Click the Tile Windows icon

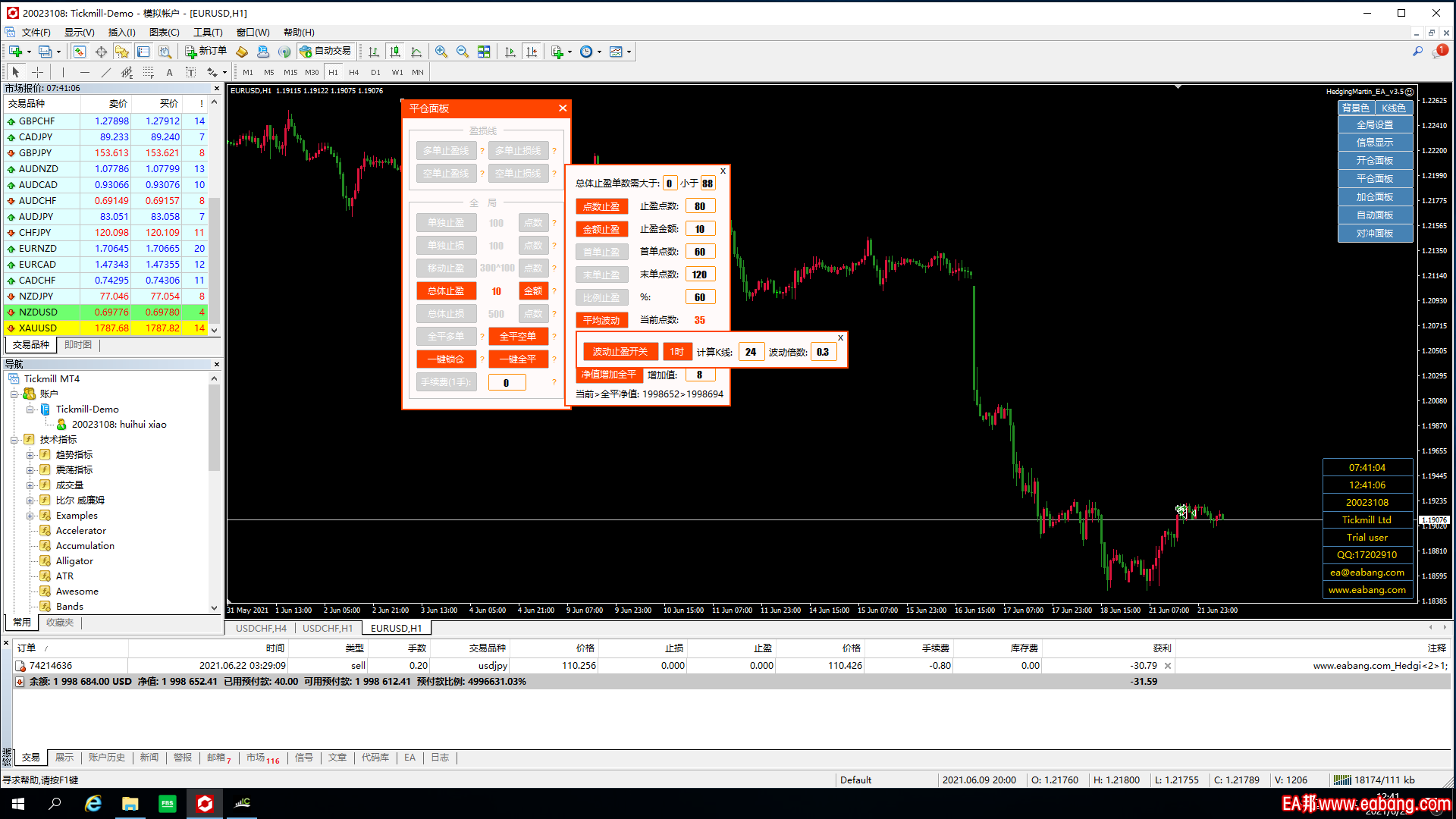pos(484,52)
